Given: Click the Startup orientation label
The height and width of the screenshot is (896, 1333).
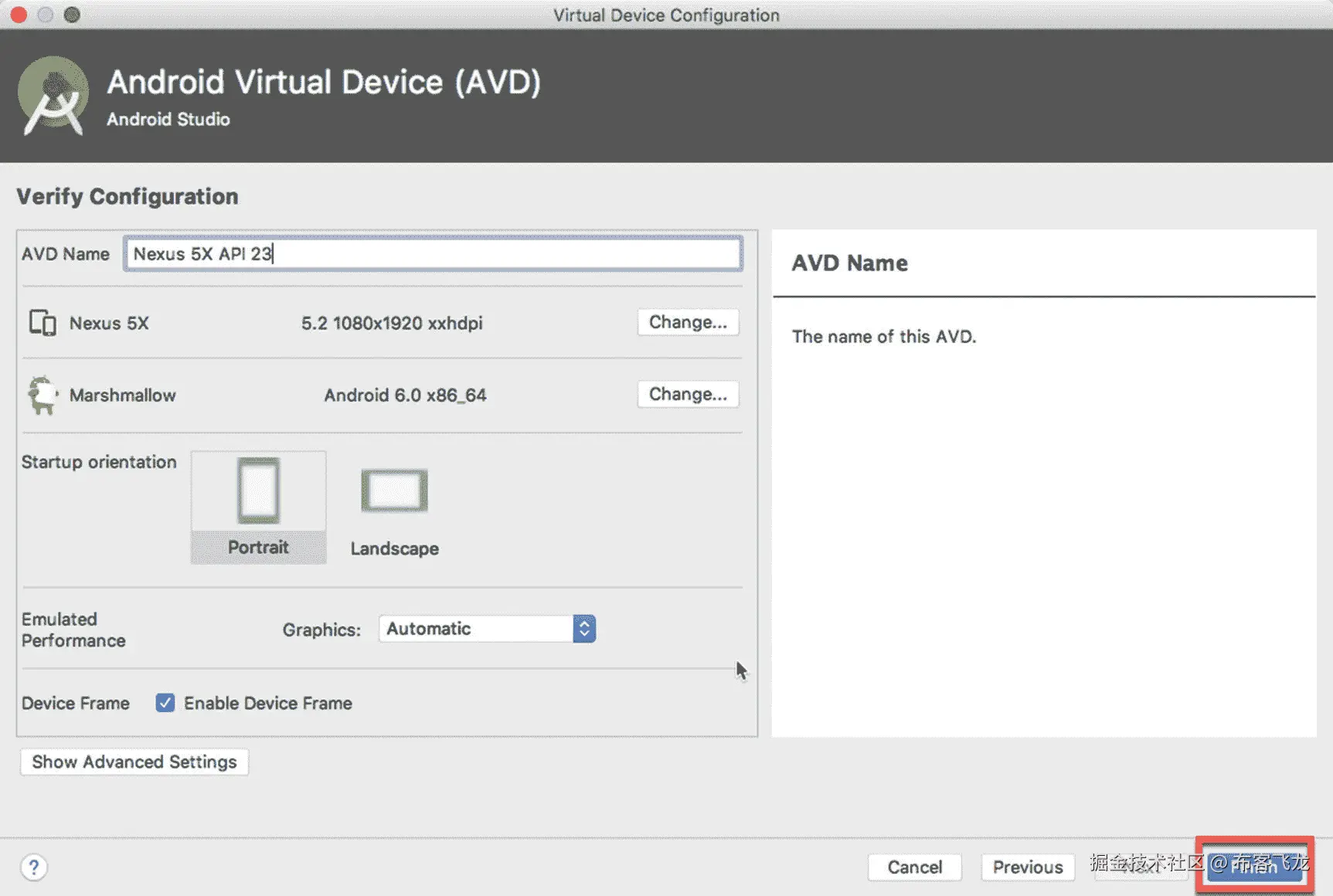Looking at the screenshot, I should click(99, 462).
